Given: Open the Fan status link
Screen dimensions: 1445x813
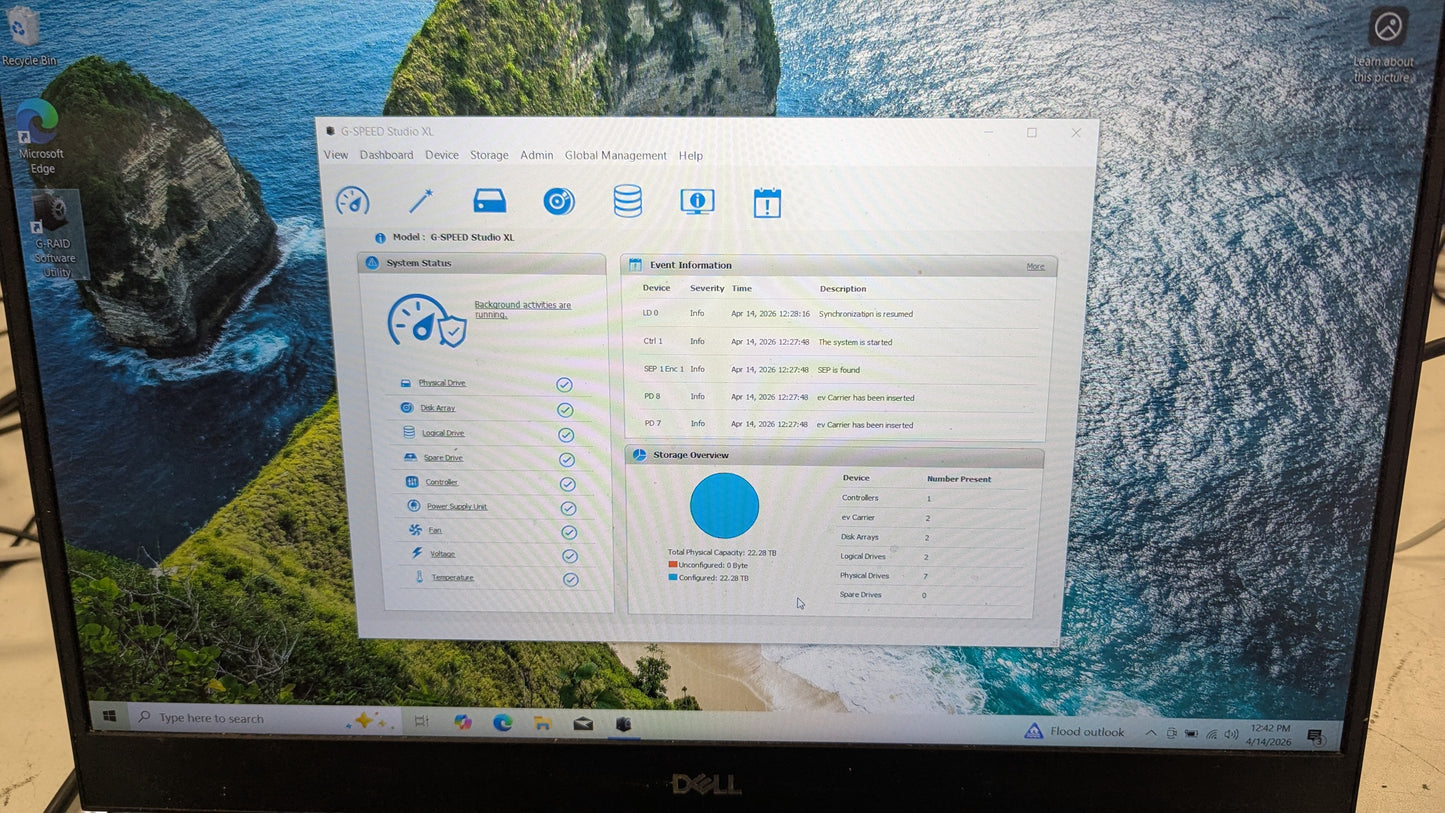Looking at the screenshot, I should point(435,530).
